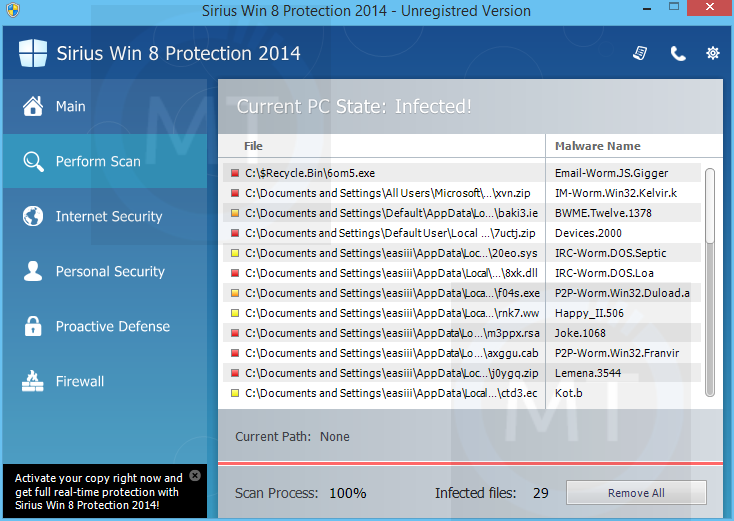Open settings via the gear icon
This screenshot has width=734, height=521.
pyautogui.click(x=712, y=53)
